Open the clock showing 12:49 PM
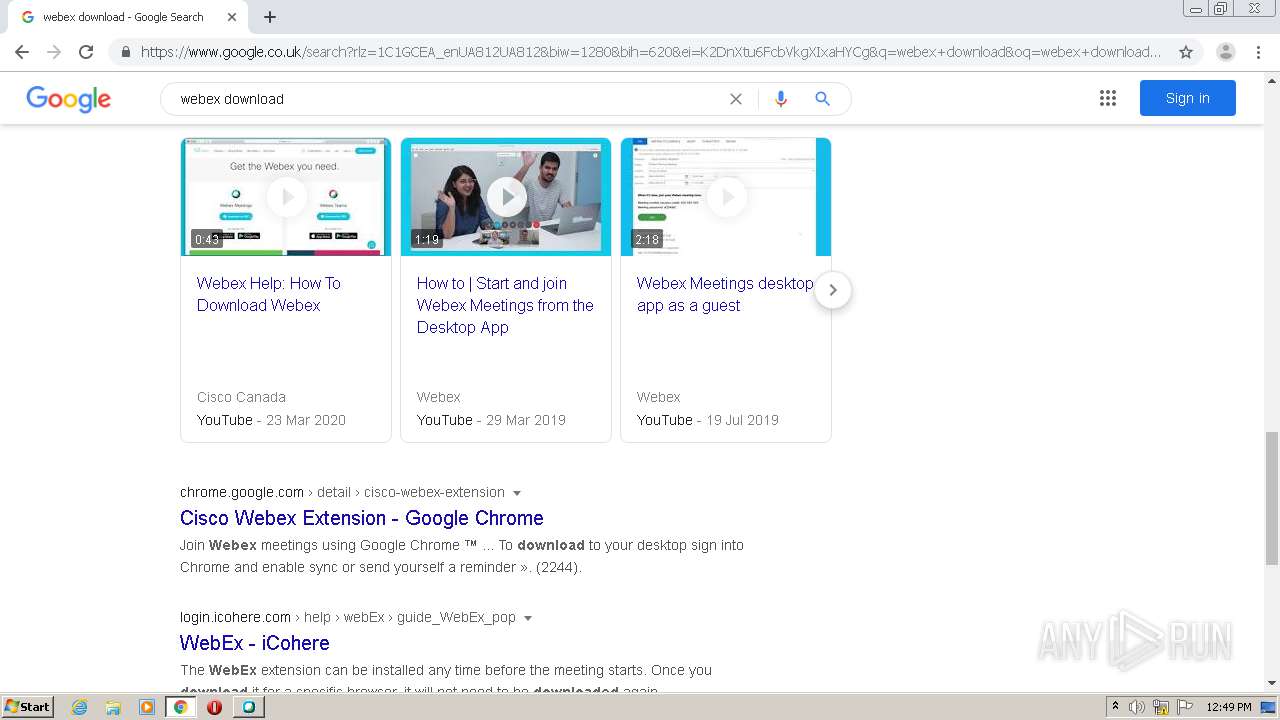The height and width of the screenshot is (720, 1280). coord(1229,707)
